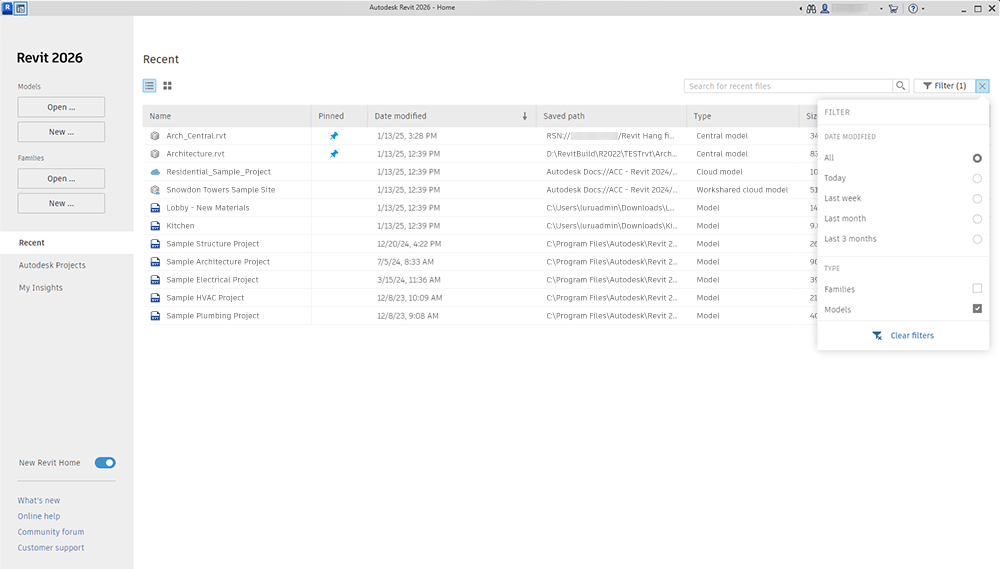Click the Revit application logo icon
Screen dimensions: 1000x569
[x=7, y=8]
